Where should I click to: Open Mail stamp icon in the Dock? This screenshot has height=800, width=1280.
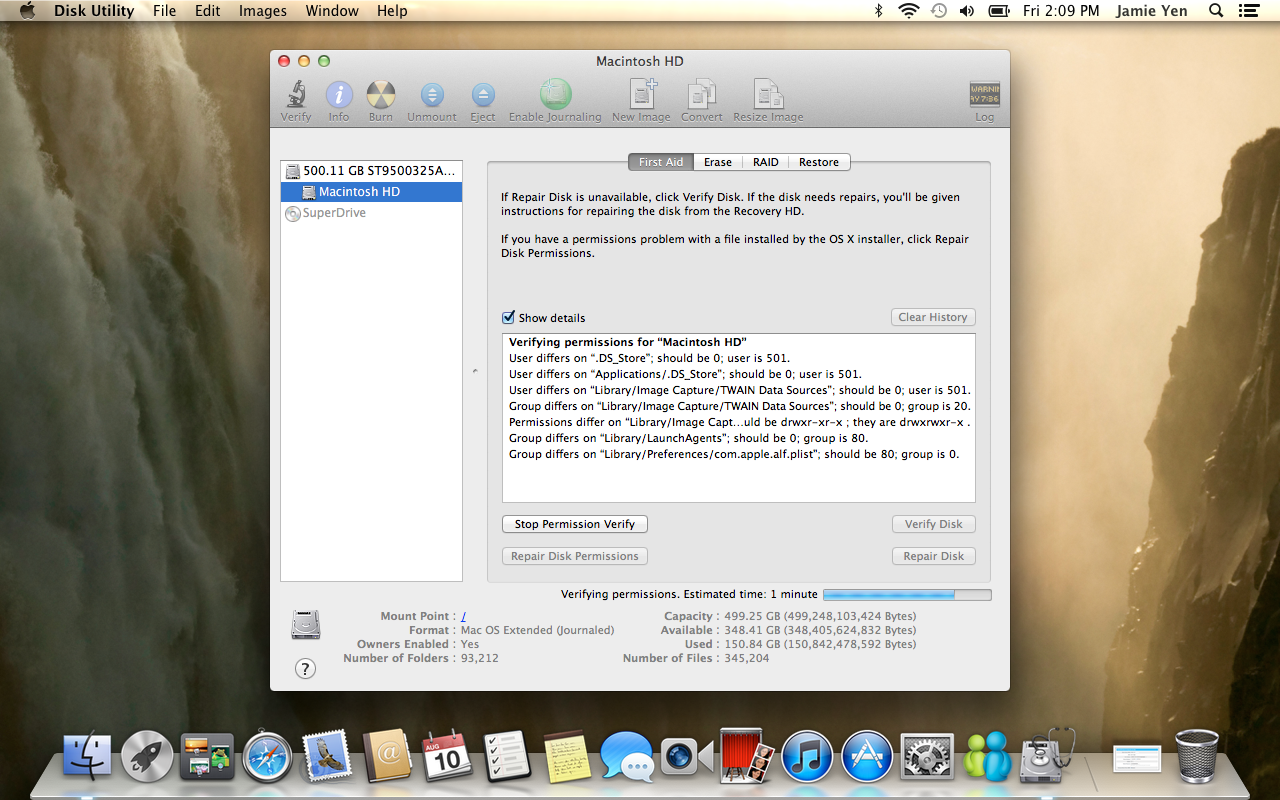(327, 755)
